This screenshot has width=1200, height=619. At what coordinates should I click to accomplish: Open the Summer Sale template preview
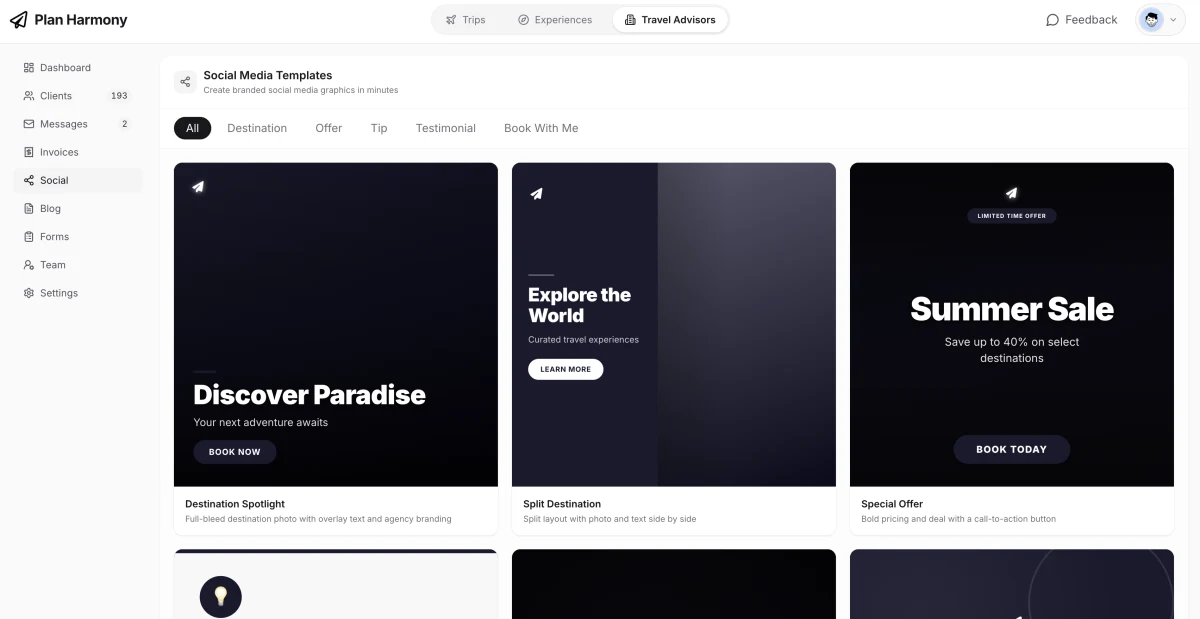(x=1012, y=325)
